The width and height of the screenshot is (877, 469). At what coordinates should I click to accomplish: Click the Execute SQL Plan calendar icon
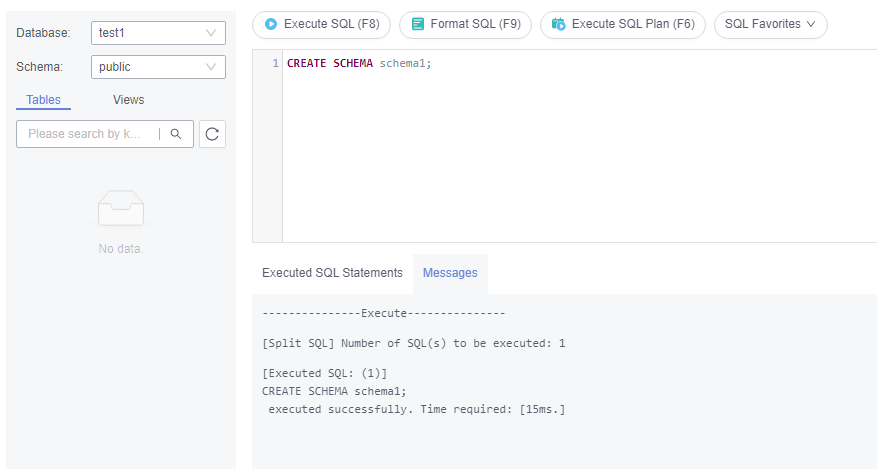pyautogui.click(x=558, y=24)
